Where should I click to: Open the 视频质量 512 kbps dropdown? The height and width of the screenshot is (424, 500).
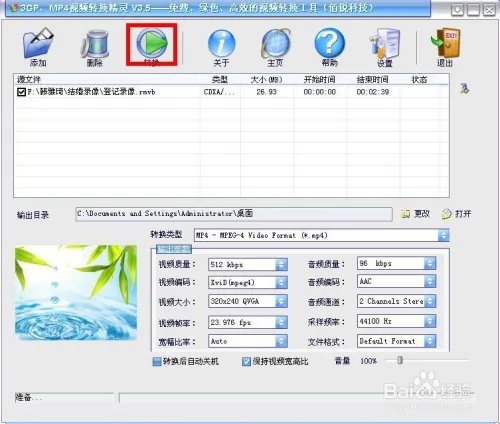281,265
